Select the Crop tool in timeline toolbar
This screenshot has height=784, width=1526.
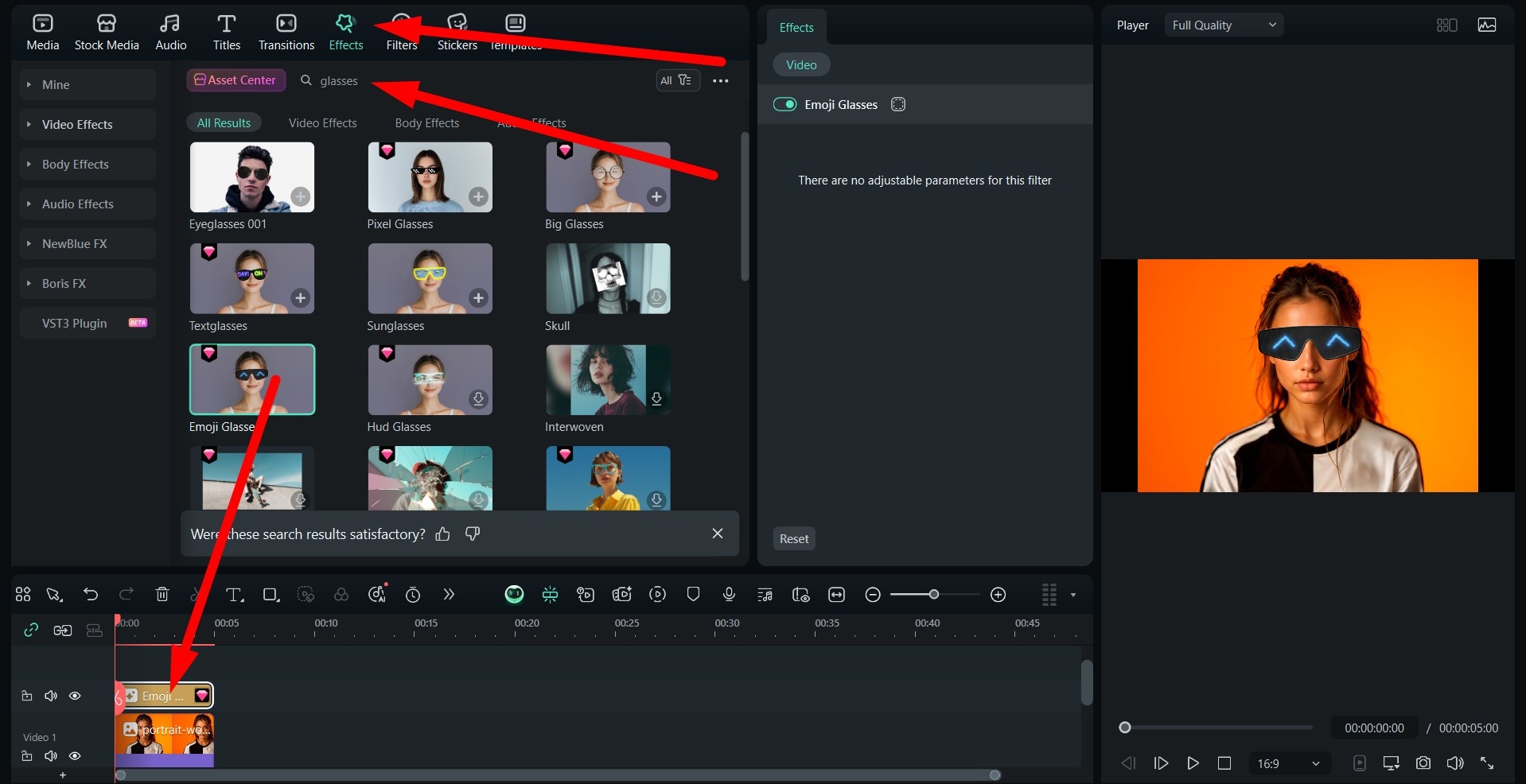pos(271,594)
